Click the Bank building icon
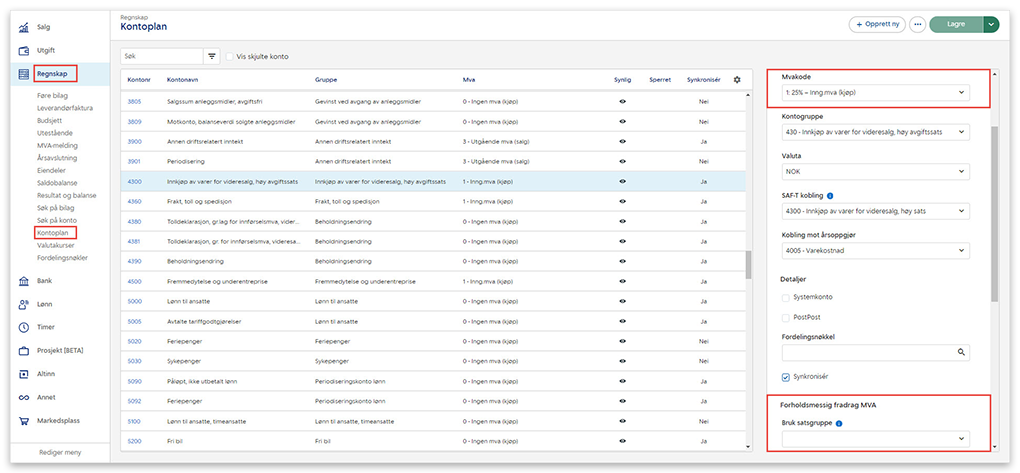 23,281
